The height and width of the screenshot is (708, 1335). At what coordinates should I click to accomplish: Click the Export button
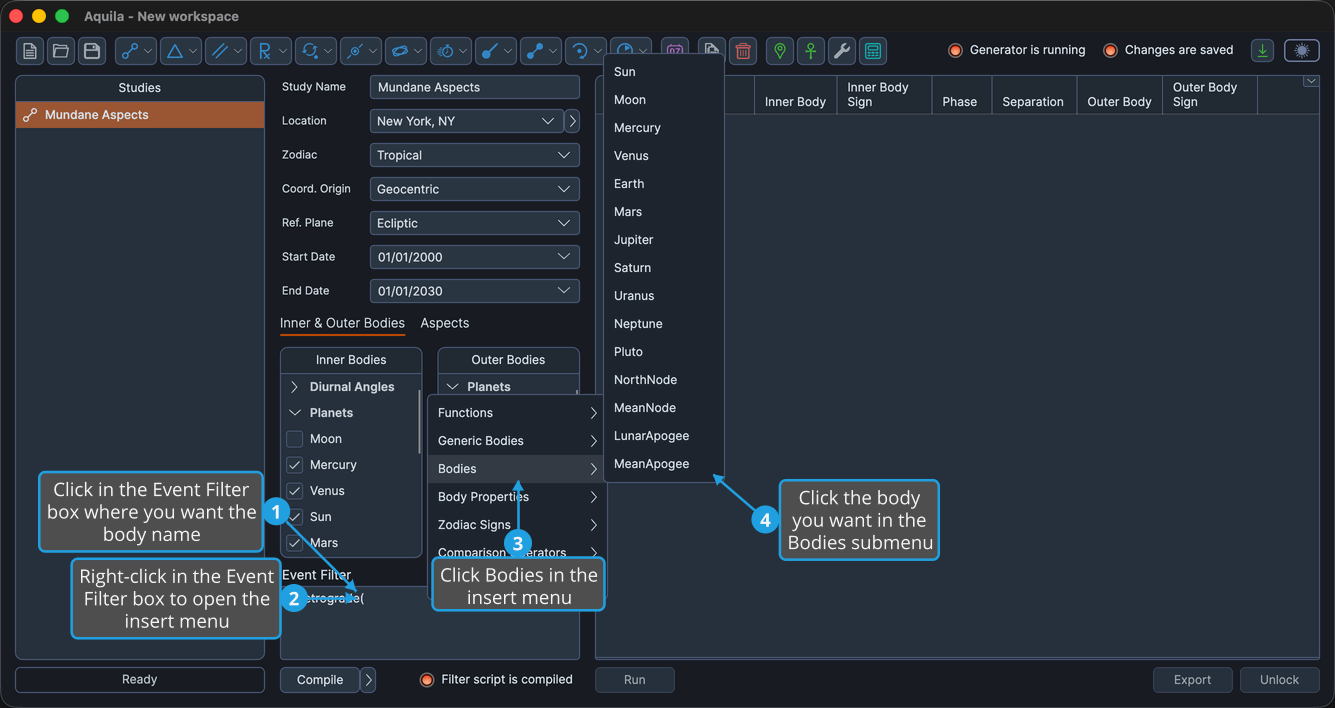click(x=1193, y=680)
